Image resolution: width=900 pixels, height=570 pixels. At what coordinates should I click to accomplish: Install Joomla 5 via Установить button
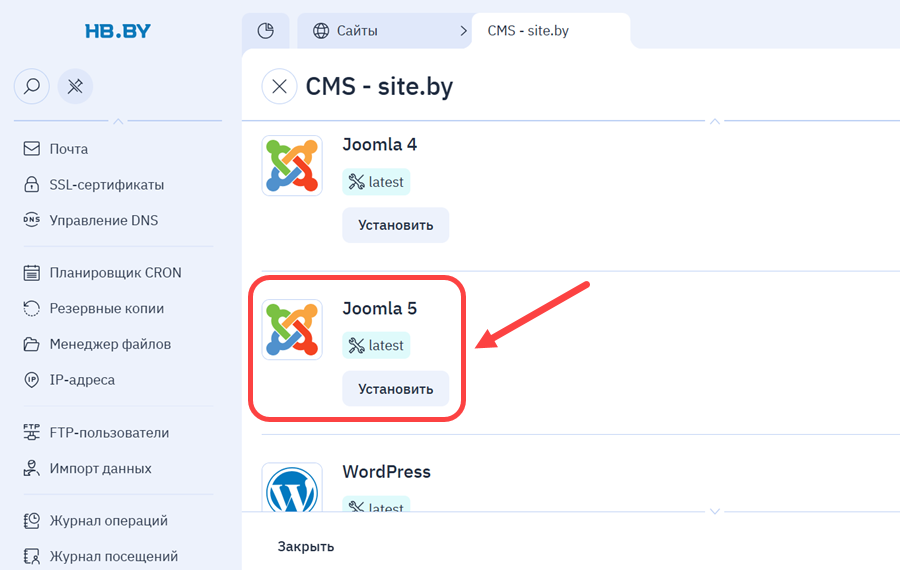[x=395, y=389]
